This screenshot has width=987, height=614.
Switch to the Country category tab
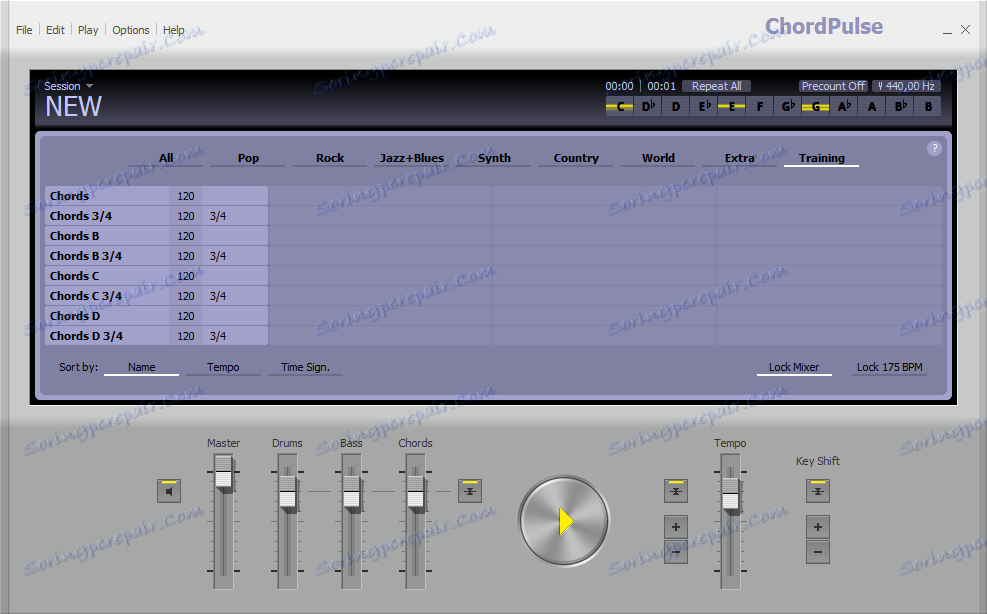point(575,157)
